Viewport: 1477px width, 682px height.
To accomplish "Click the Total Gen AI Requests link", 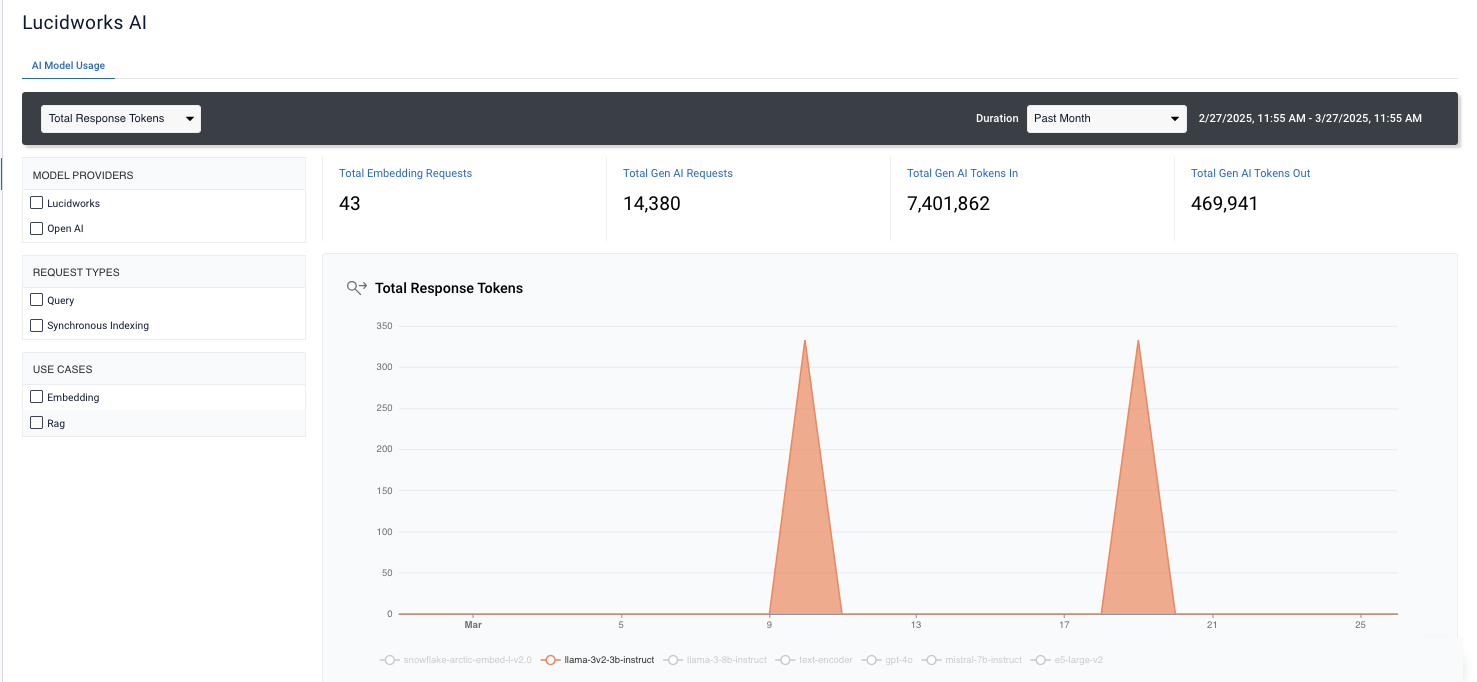I will 678,173.
